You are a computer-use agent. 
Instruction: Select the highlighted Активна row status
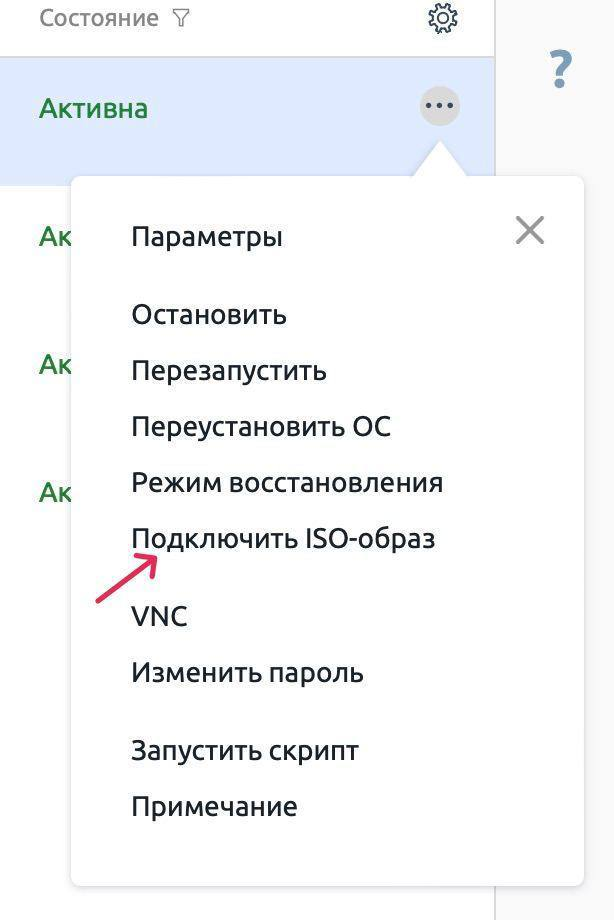93,108
